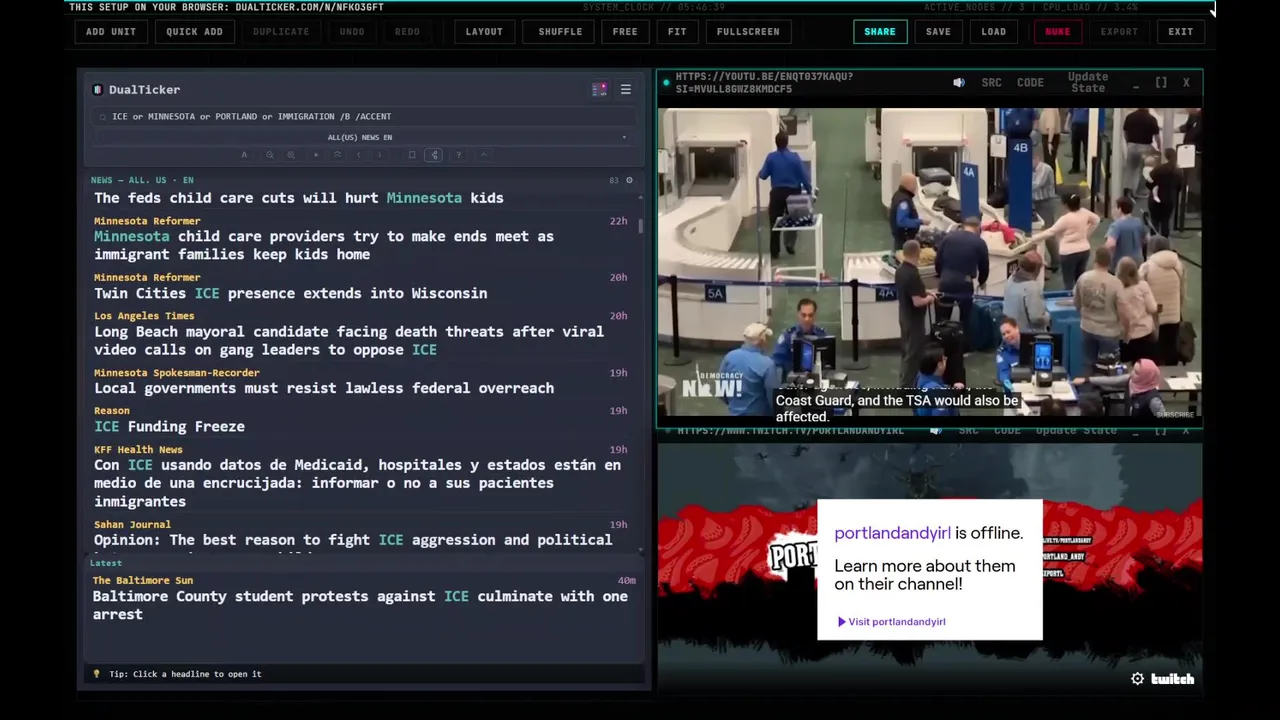Click the dualticker.com URL in the top banner
This screenshot has height=720, width=1280.
(x=309, y=7)
